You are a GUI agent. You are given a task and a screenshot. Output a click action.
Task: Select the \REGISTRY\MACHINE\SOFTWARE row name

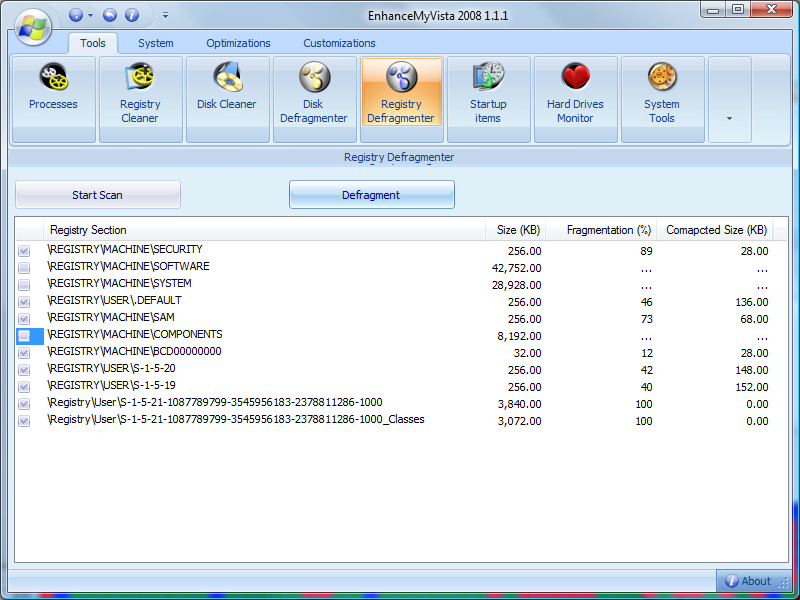[128, 266]
